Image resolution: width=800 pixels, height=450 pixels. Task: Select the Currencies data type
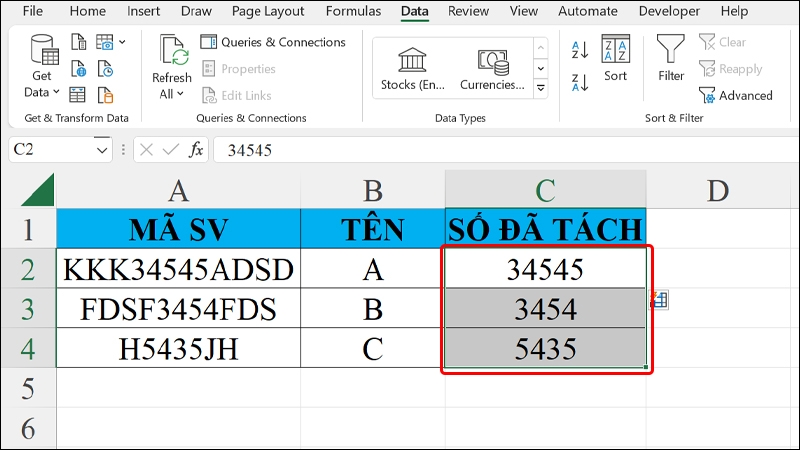click(x=492, y=68)
